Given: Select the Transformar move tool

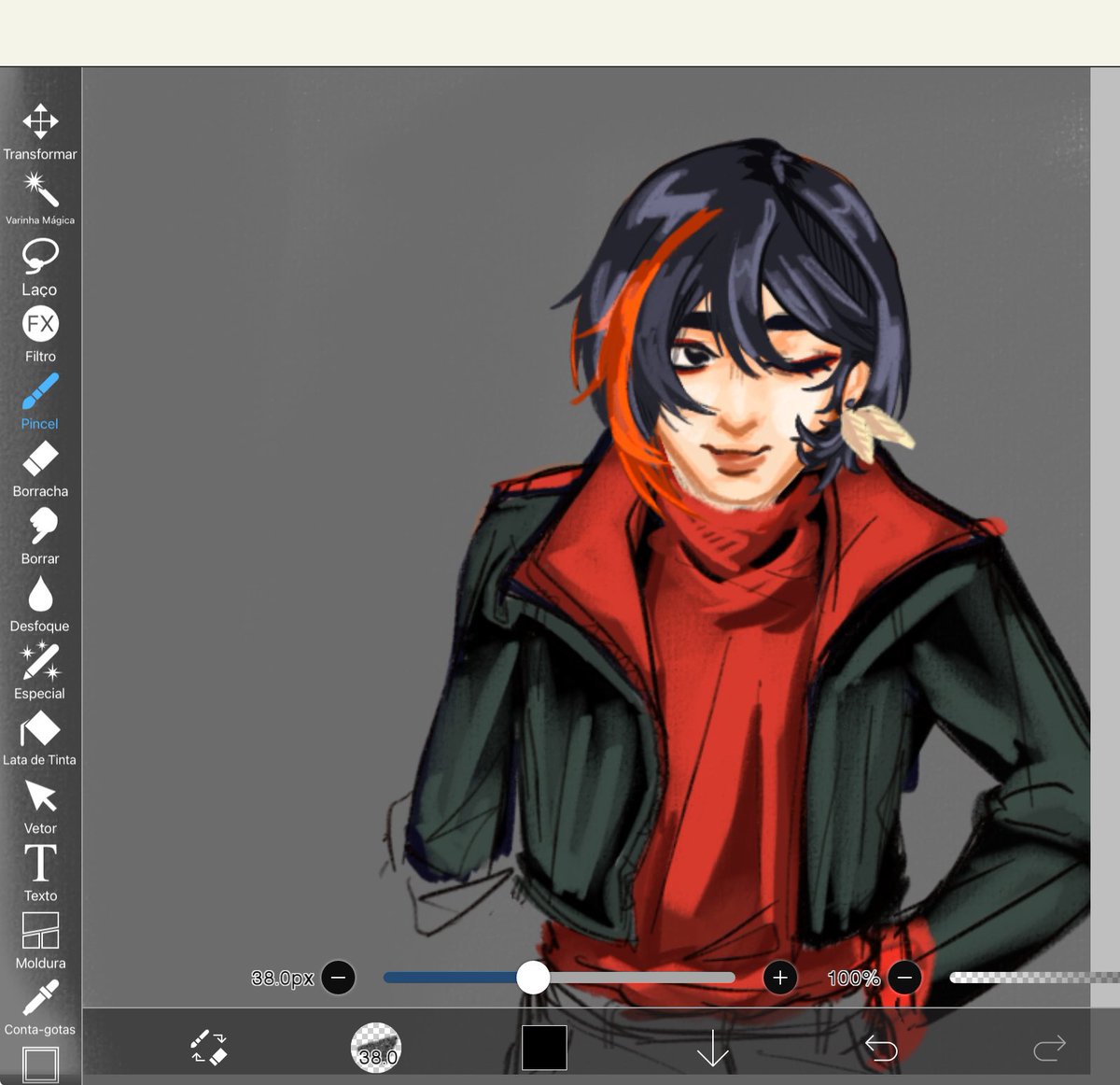Looking at the screenshot, I should (40, 132).
